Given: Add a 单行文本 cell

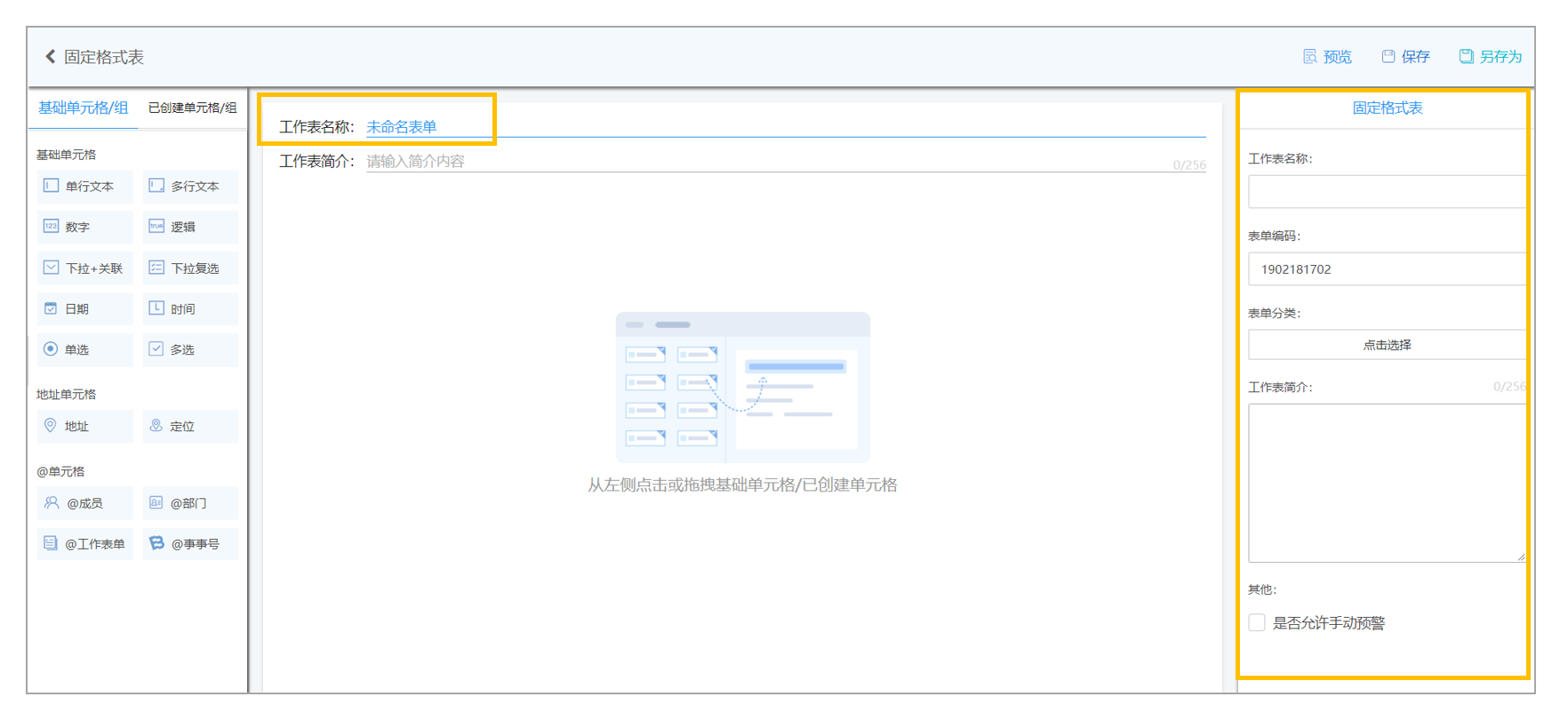Looking at the screenshot, I should 85,186.
